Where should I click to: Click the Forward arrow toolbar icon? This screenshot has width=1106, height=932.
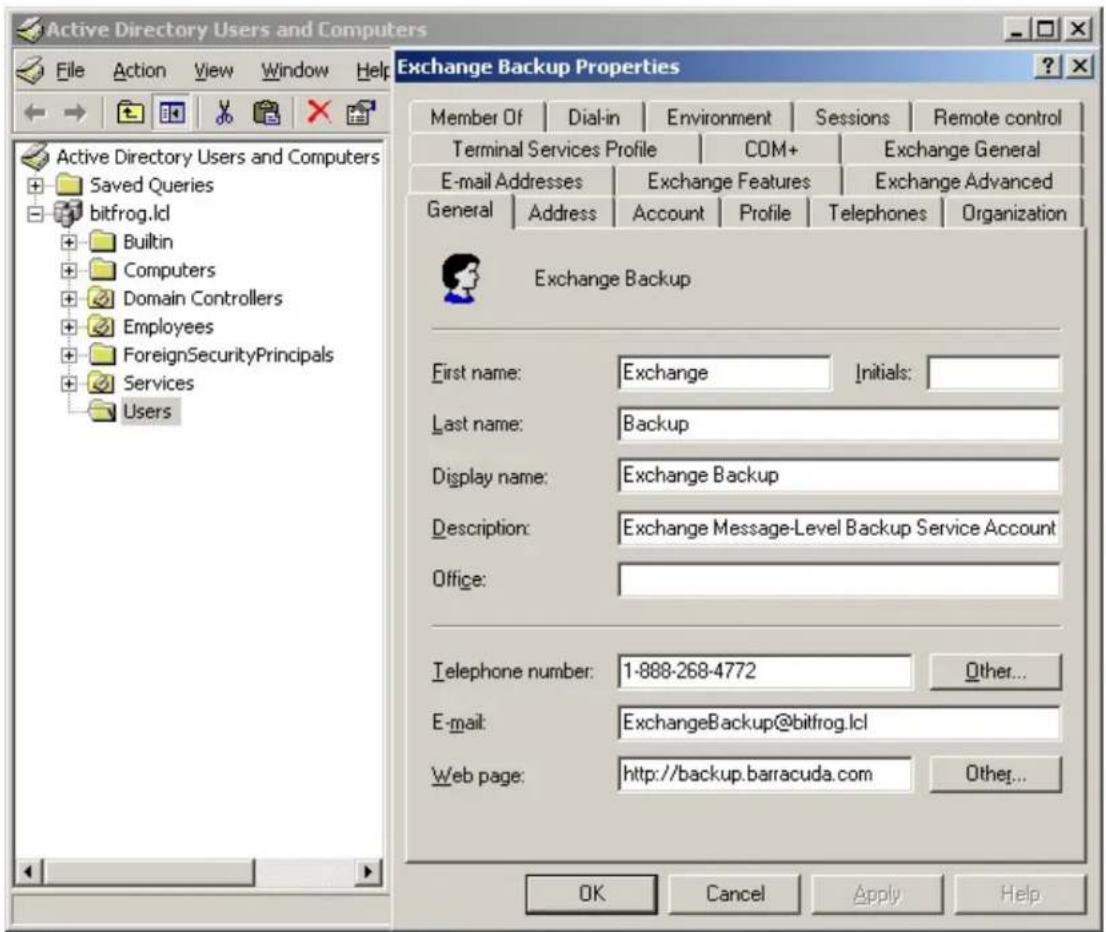75,112
